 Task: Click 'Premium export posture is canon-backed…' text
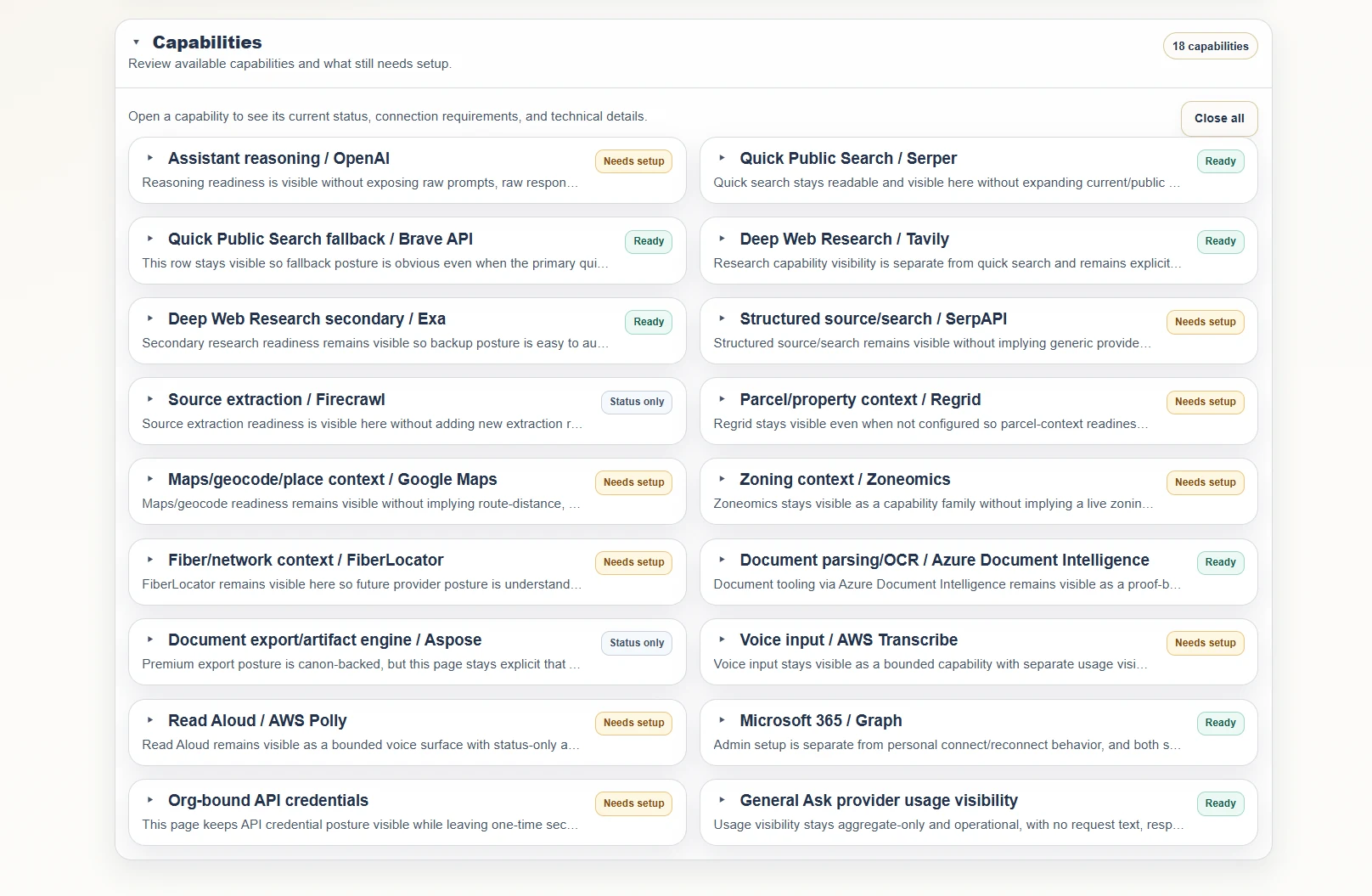(362, 664)
